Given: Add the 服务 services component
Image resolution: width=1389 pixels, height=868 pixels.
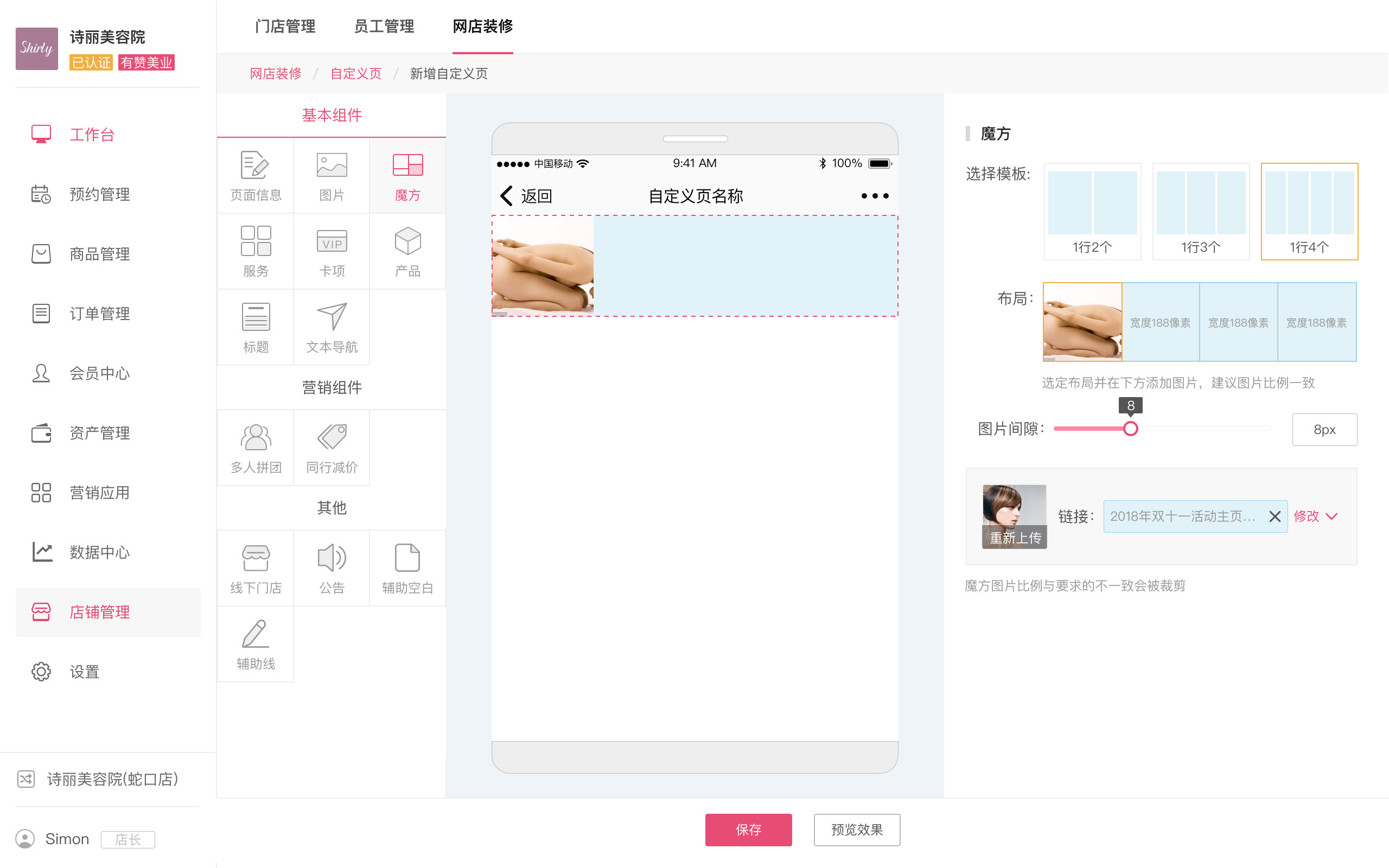Looking at the screenshot, I should click(256, 251).
